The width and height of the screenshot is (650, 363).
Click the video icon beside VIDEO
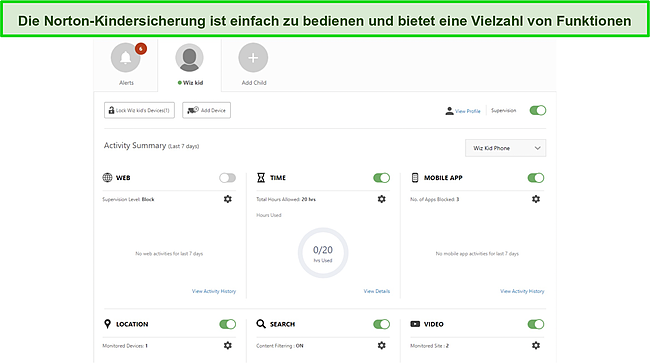click(415, 324)
